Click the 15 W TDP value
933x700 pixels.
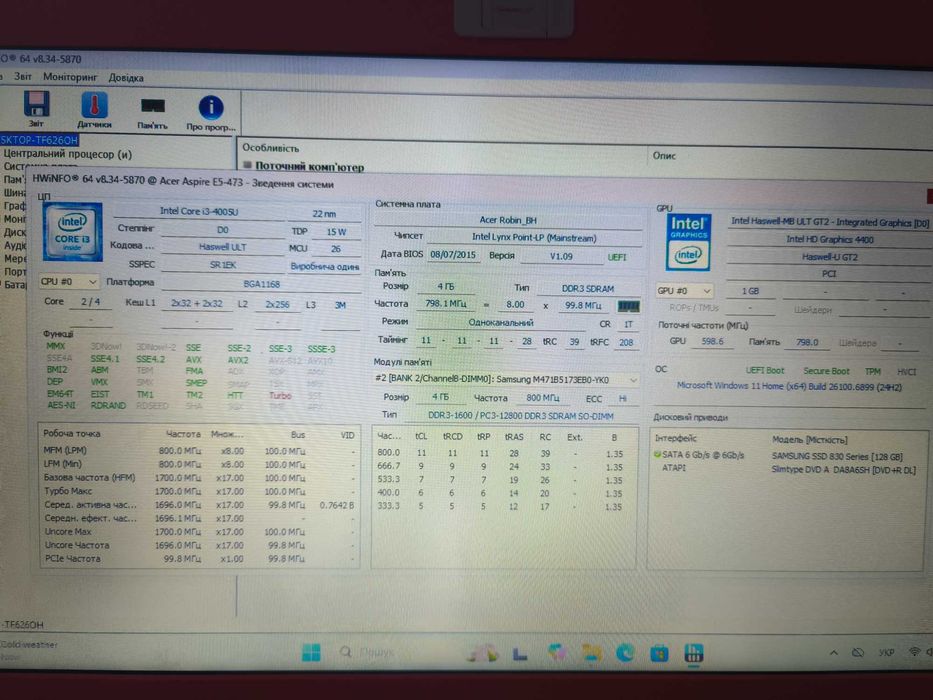(x=336, y=232)
